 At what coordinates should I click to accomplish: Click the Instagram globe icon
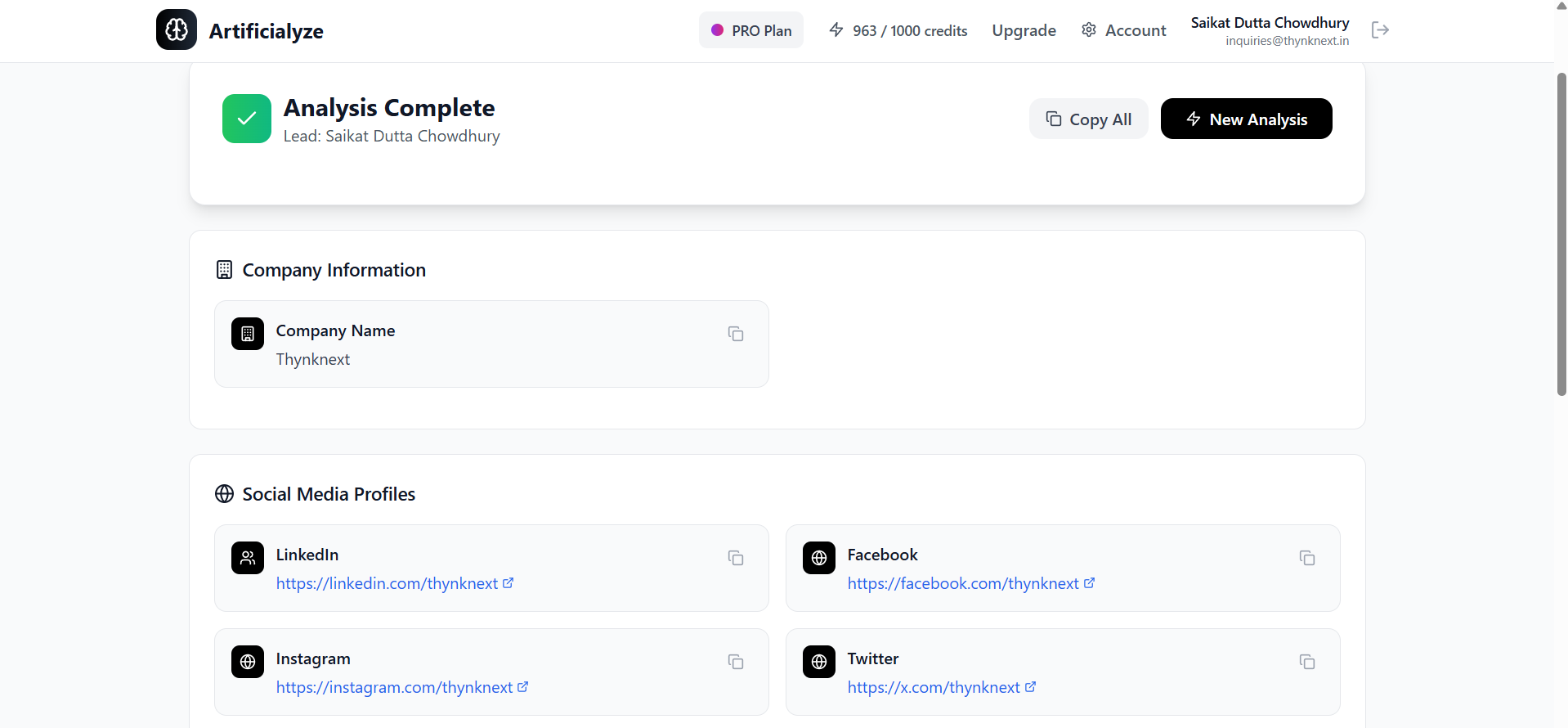point(248,662)
